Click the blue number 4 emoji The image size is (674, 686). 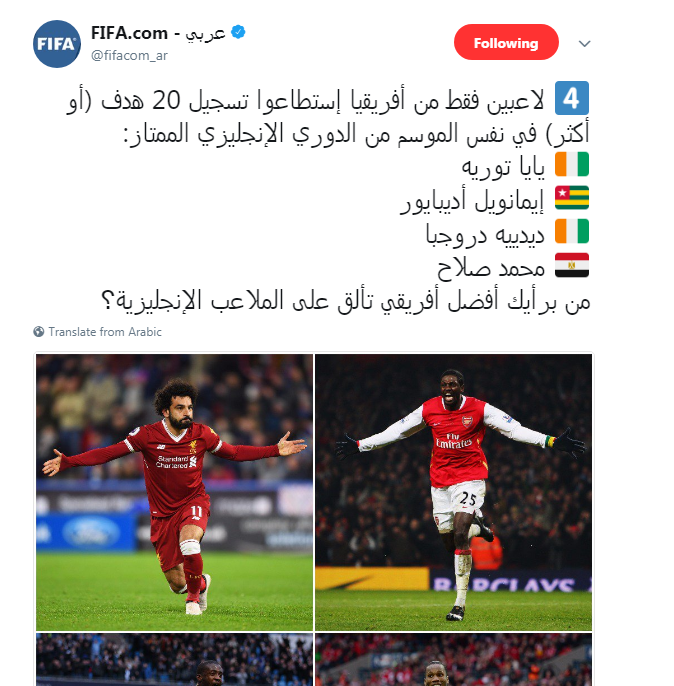pyautogui.click(x=572, y=98)
